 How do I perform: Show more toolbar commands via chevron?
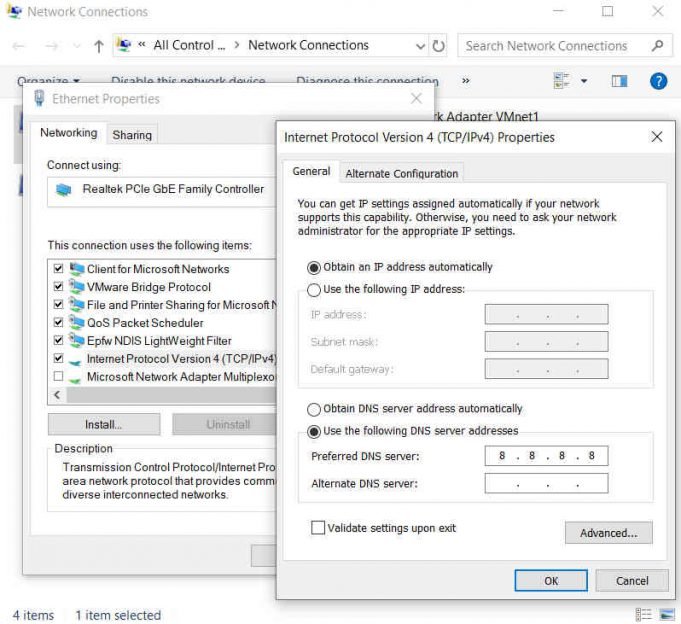tap(466, 80)
